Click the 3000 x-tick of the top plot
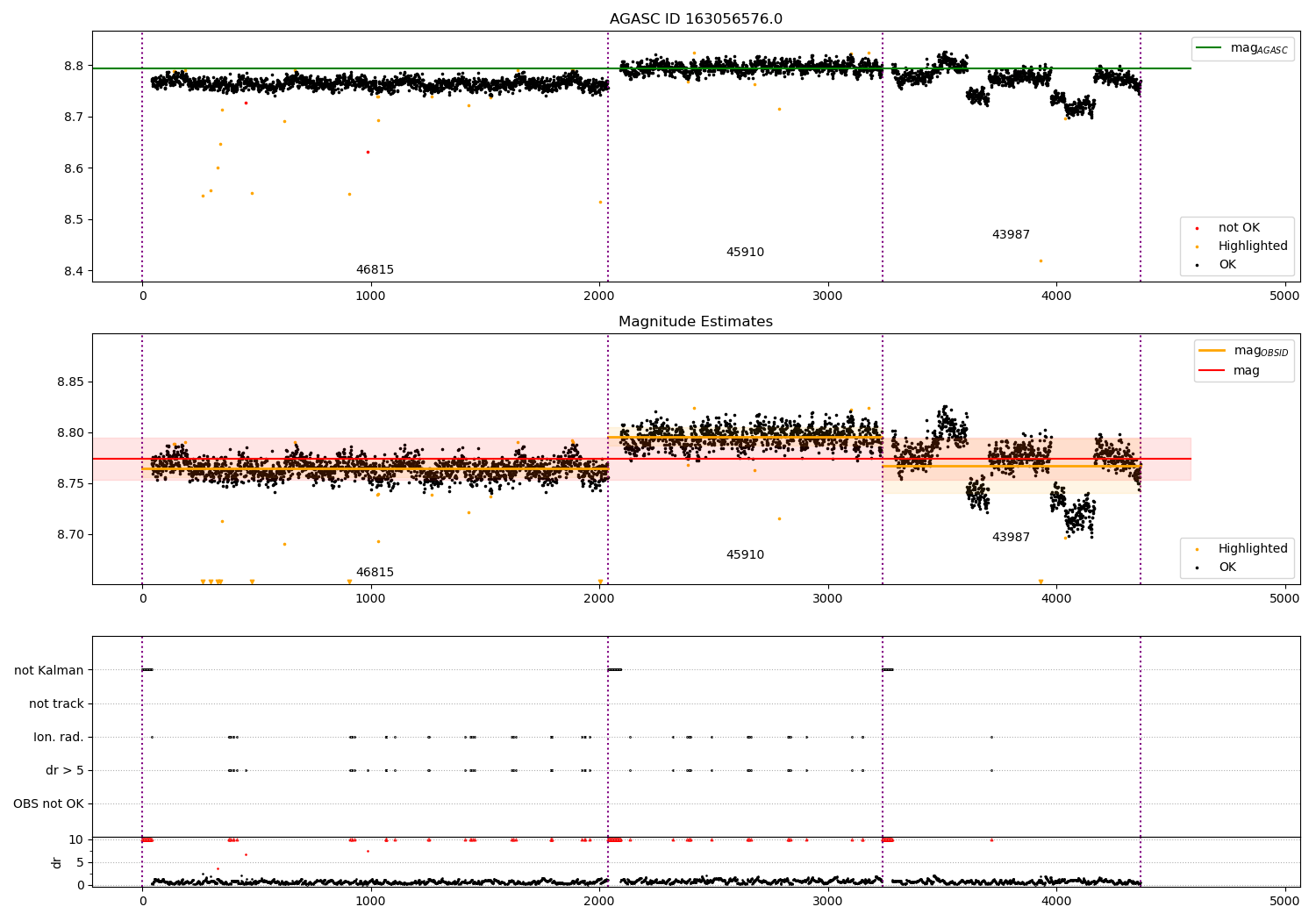 [x=827, y=296]
